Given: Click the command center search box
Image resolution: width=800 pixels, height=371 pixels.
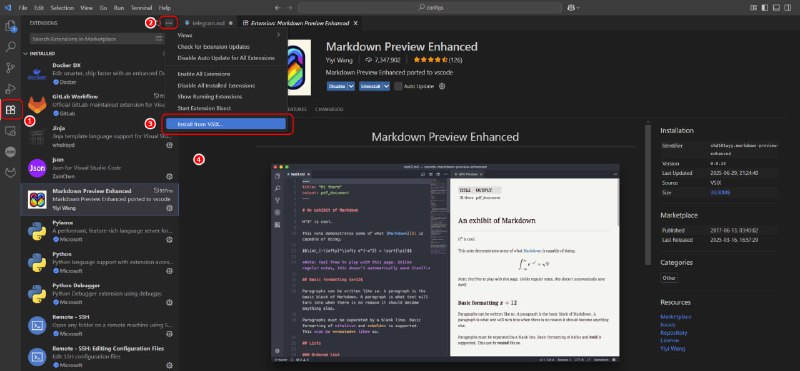Looking at the screenshot, I should click(430, 8).
